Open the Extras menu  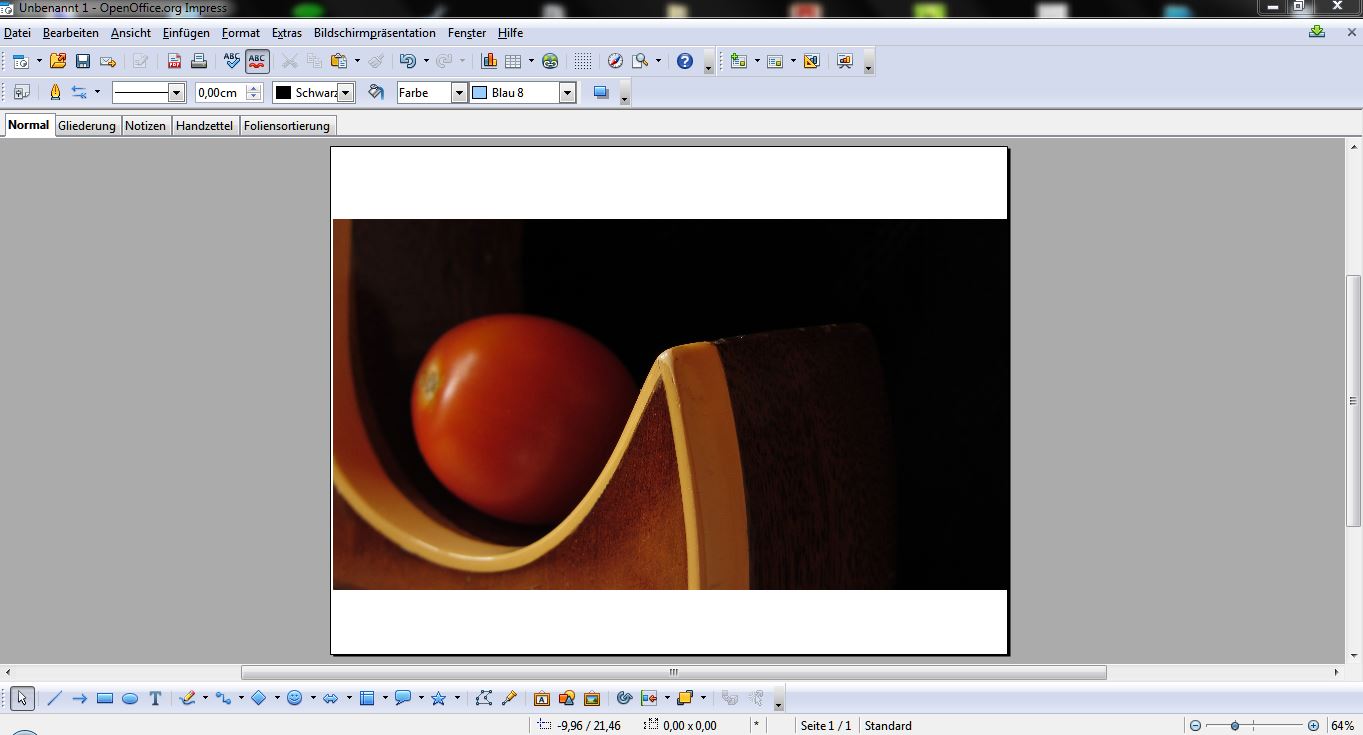(x=287, y=33)
